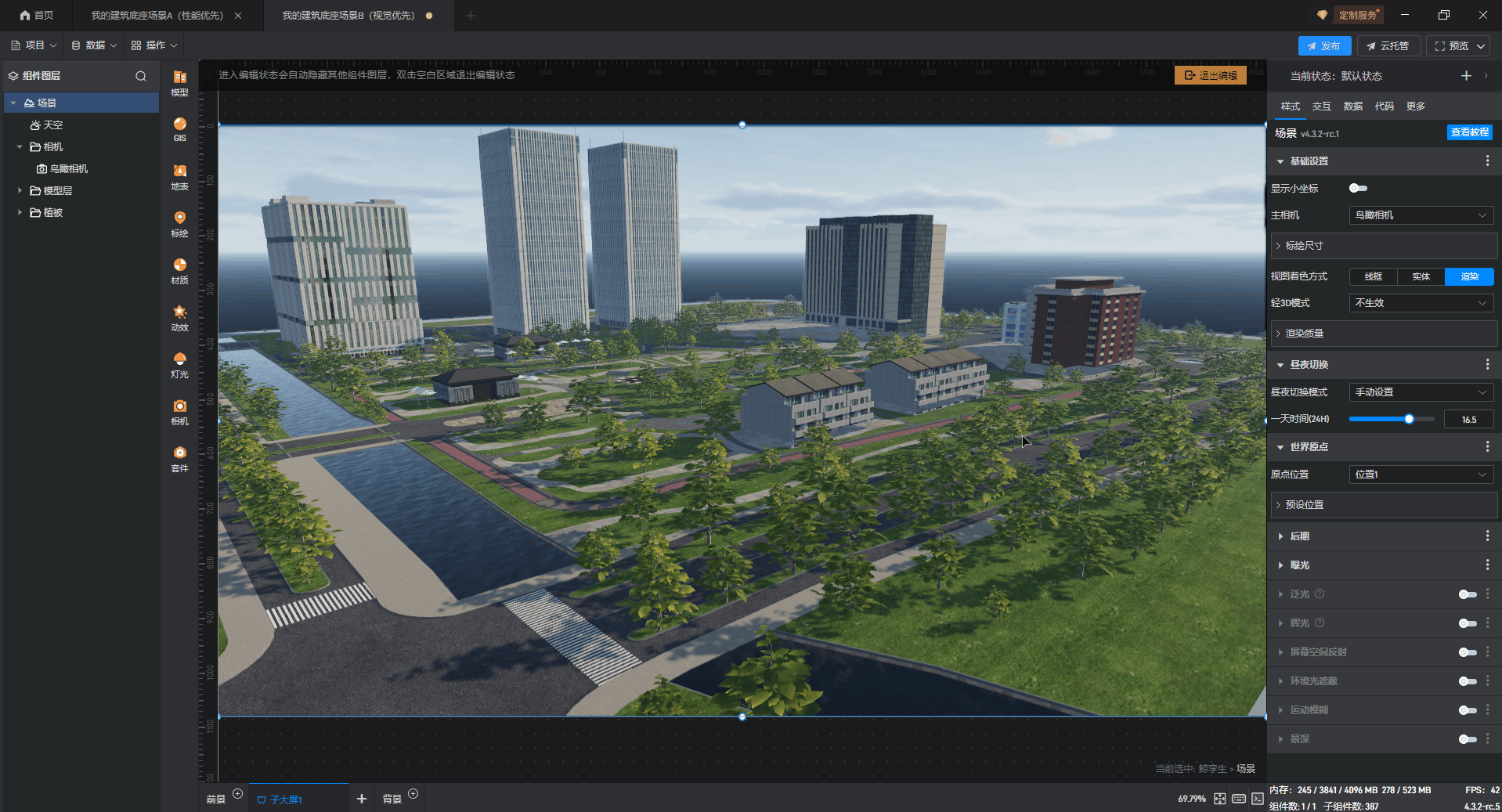Click the 发布 publish button
Viewport: 1502px width, 812px height.
1323,46
